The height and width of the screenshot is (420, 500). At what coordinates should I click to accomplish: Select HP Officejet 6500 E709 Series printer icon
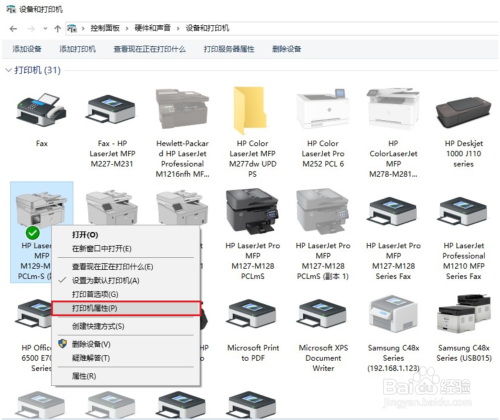tap(33, 313)
